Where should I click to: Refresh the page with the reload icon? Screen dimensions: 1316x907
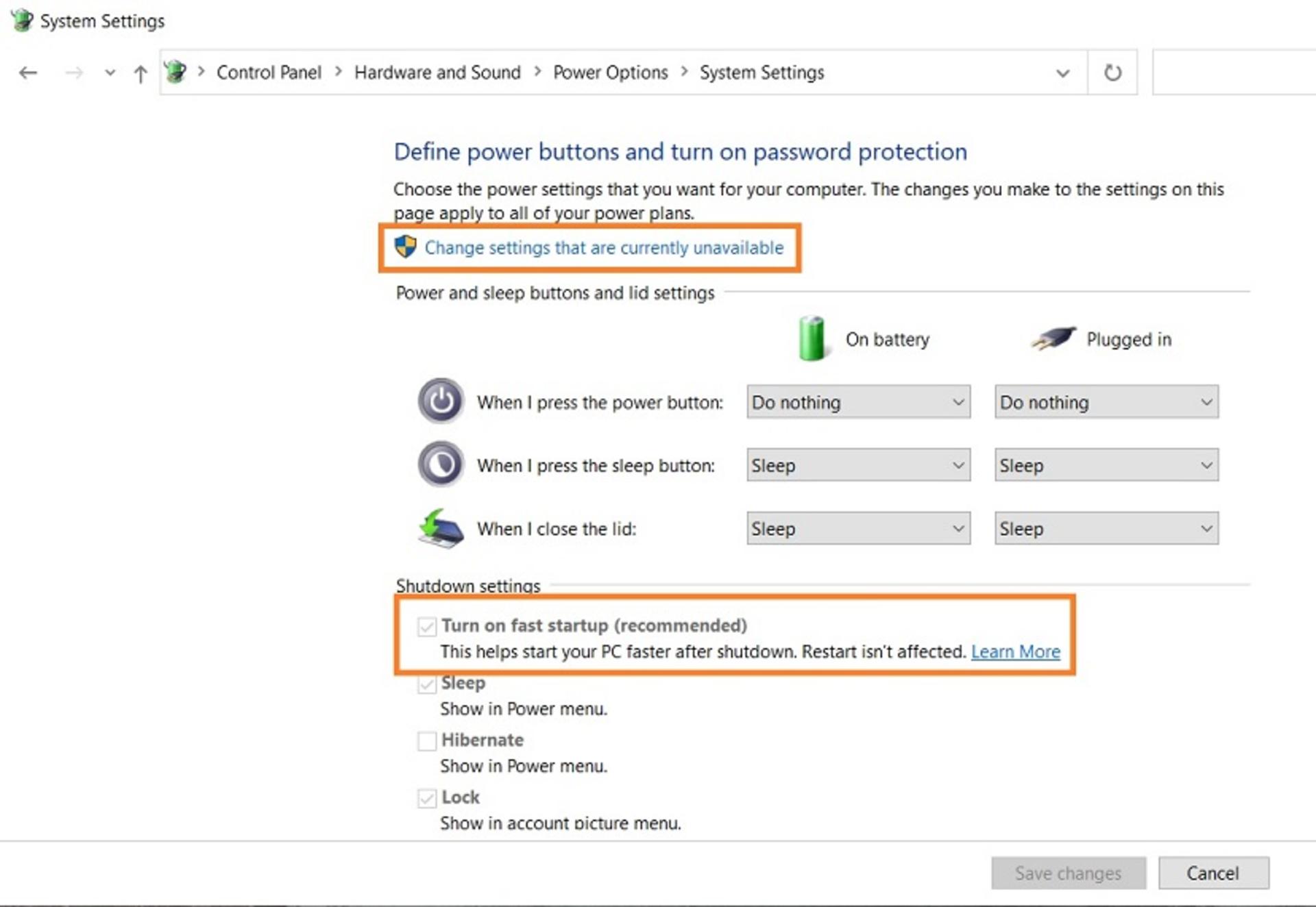click(1112, 73)
